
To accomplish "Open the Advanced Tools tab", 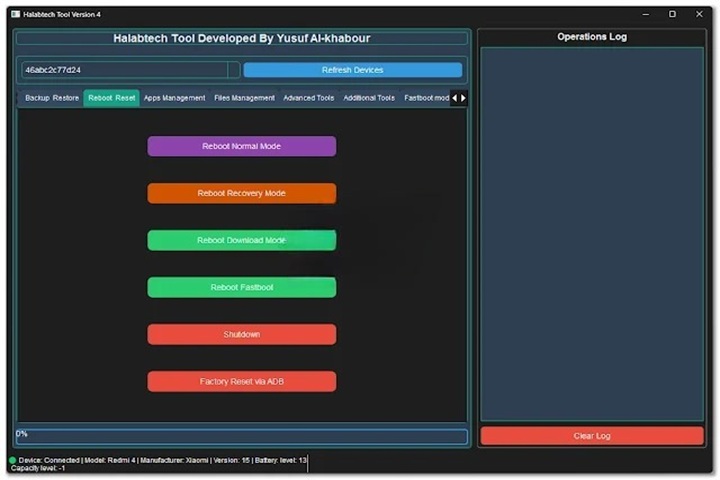I will [x=308, y=98].
